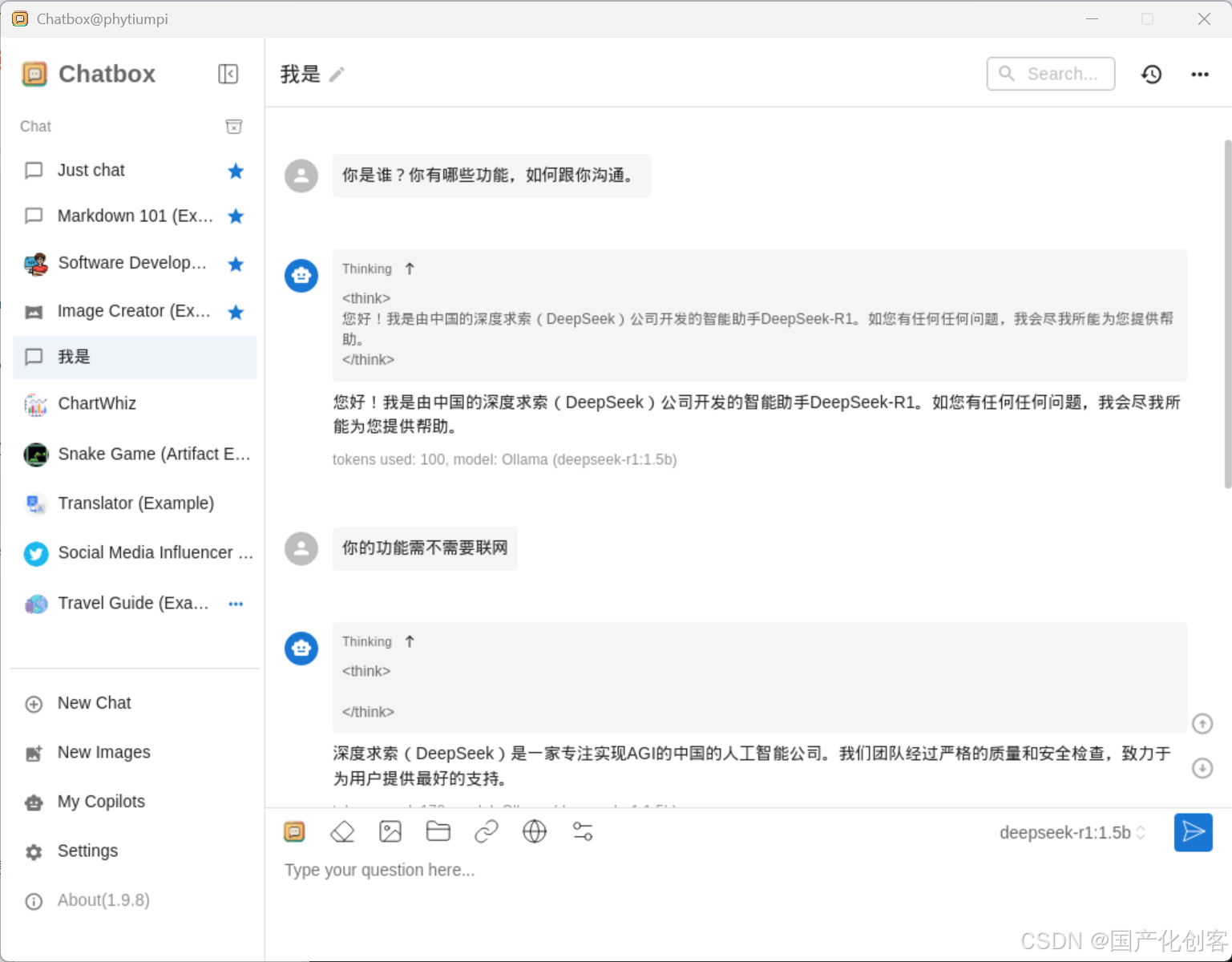Open Snake Game artifact chat
Viewport: 1232px width, 962px height.
[135, 454]
